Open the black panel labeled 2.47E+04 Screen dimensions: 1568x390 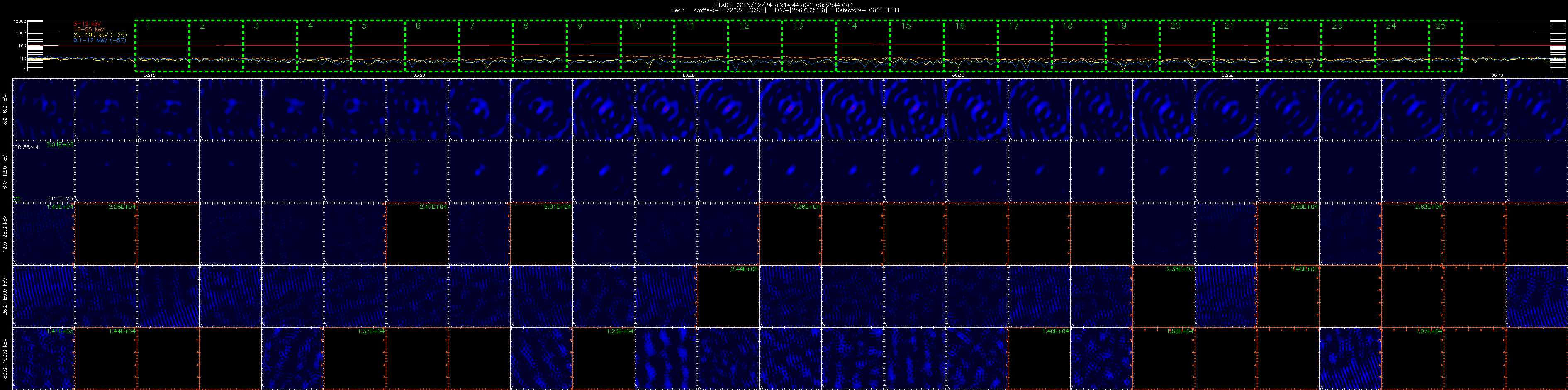point(418,234)
